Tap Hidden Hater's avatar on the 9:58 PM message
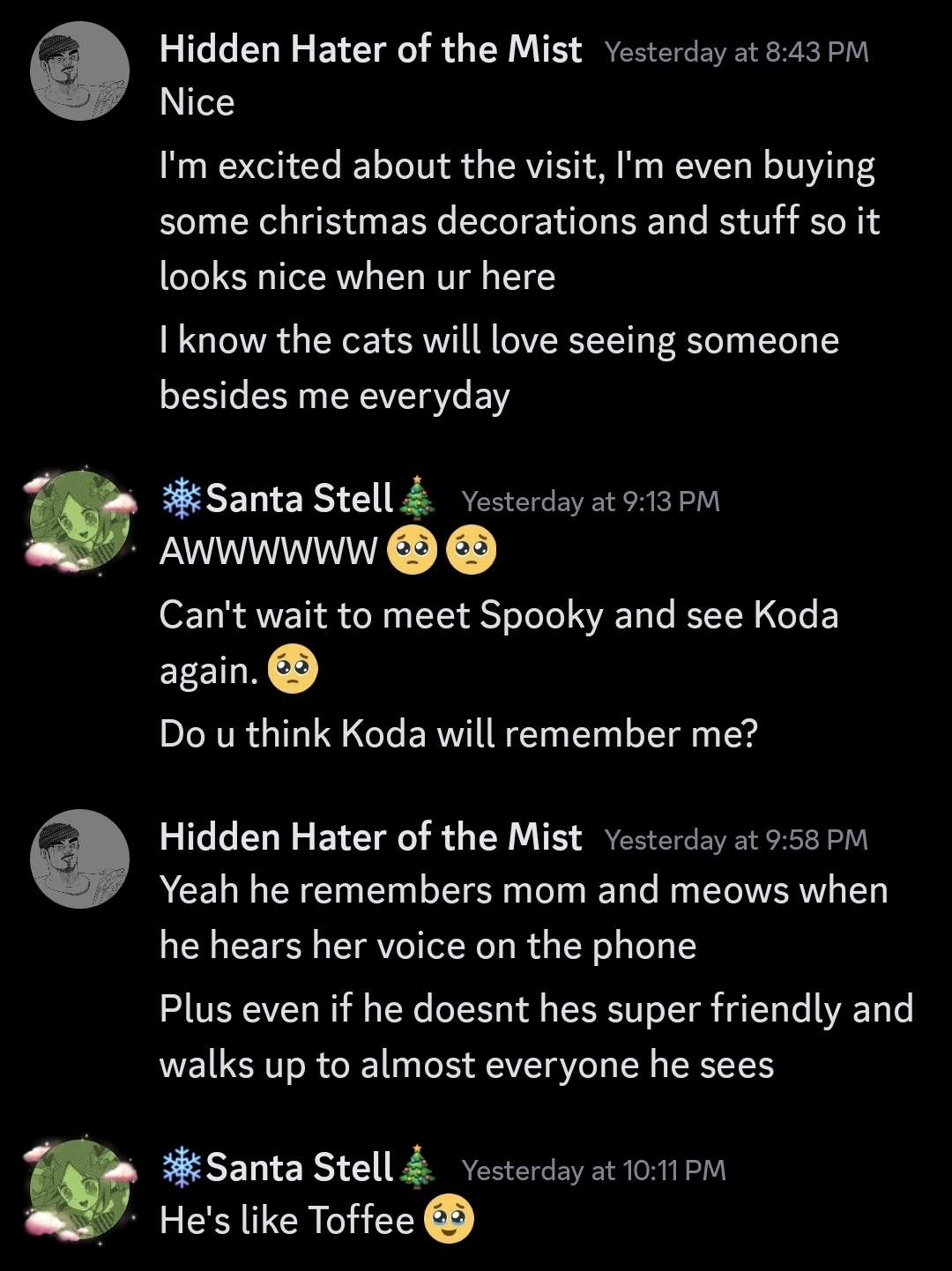952x1271 pixels. coord(80,858)
